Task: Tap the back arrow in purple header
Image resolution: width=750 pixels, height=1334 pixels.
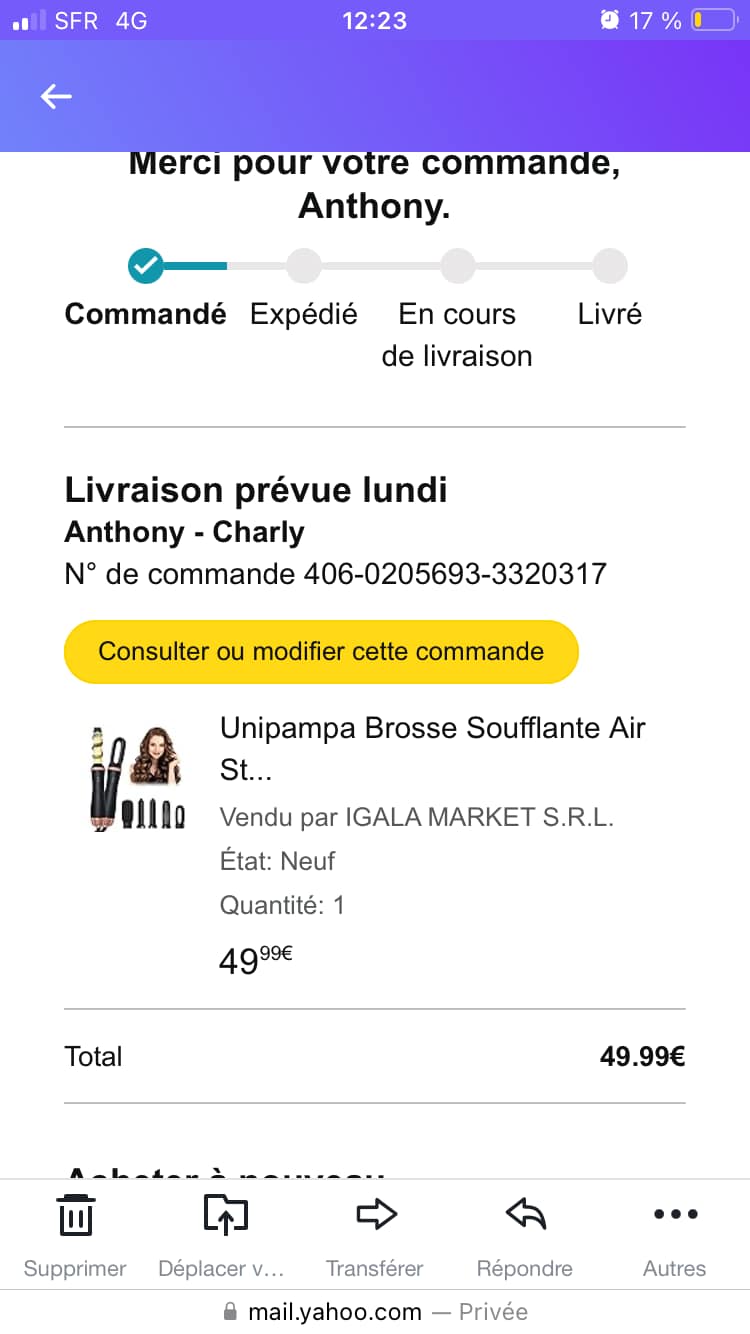Action: tap(56, 96)
